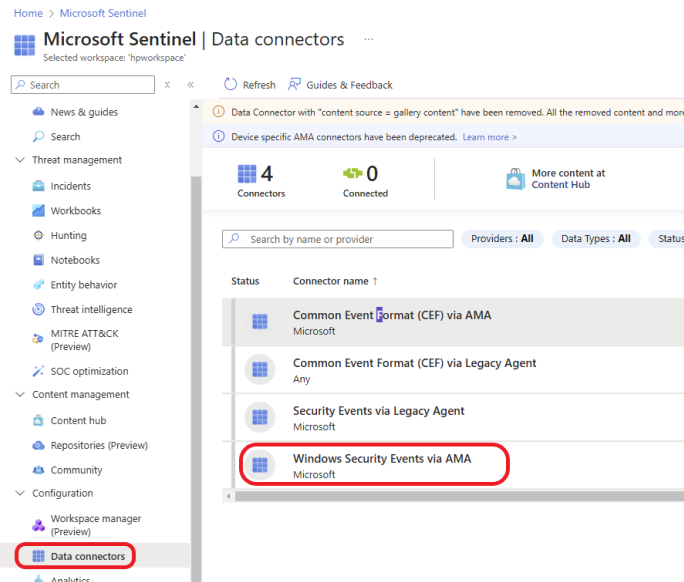Click the Status column header
The width and height of the screenshot is (684, 582).
(245, 281)
